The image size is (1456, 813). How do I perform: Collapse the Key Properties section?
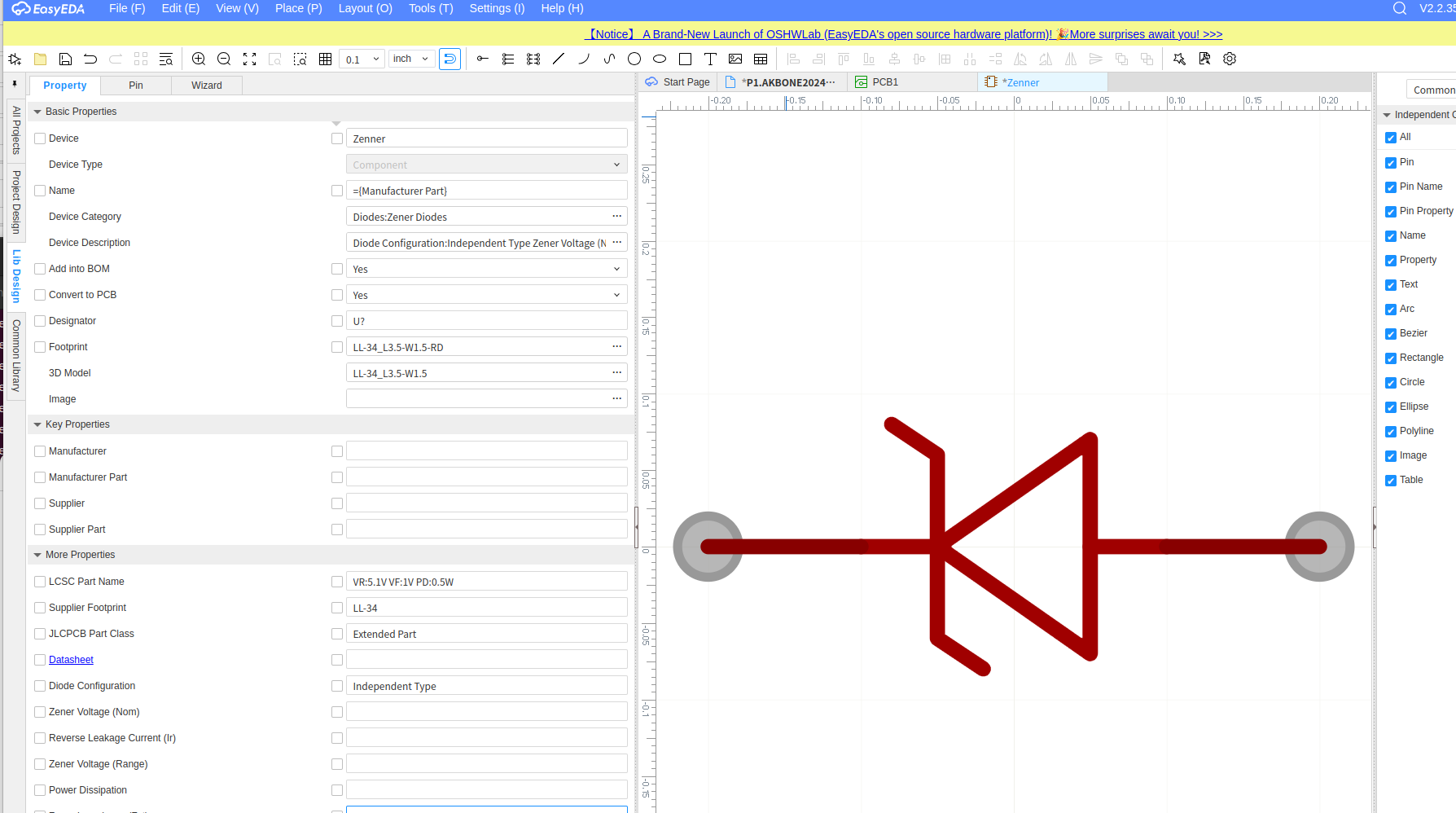coord(37,424)
